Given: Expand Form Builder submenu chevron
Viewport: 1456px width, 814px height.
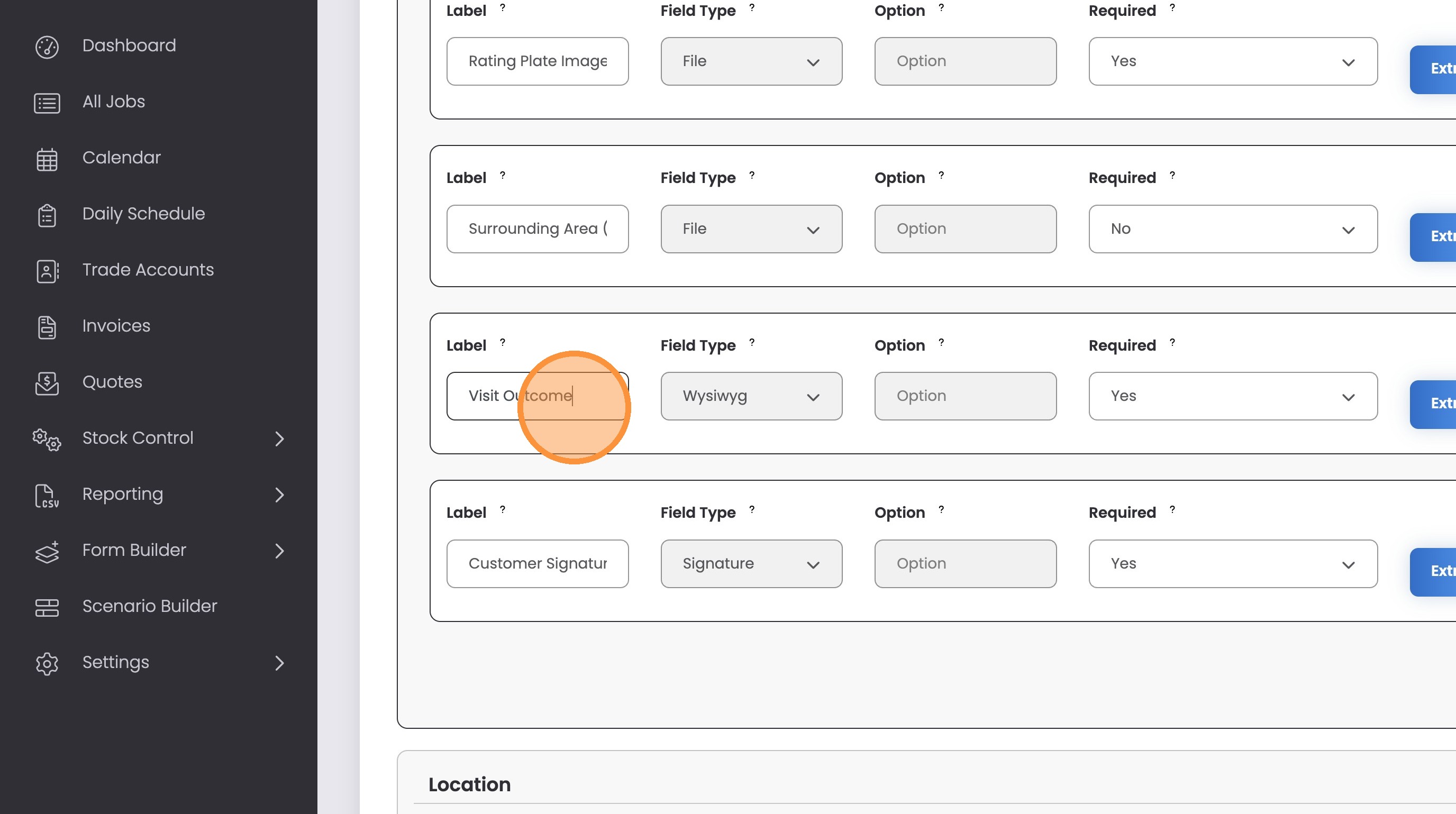Looking at the screenshot, I should [279, 550].
